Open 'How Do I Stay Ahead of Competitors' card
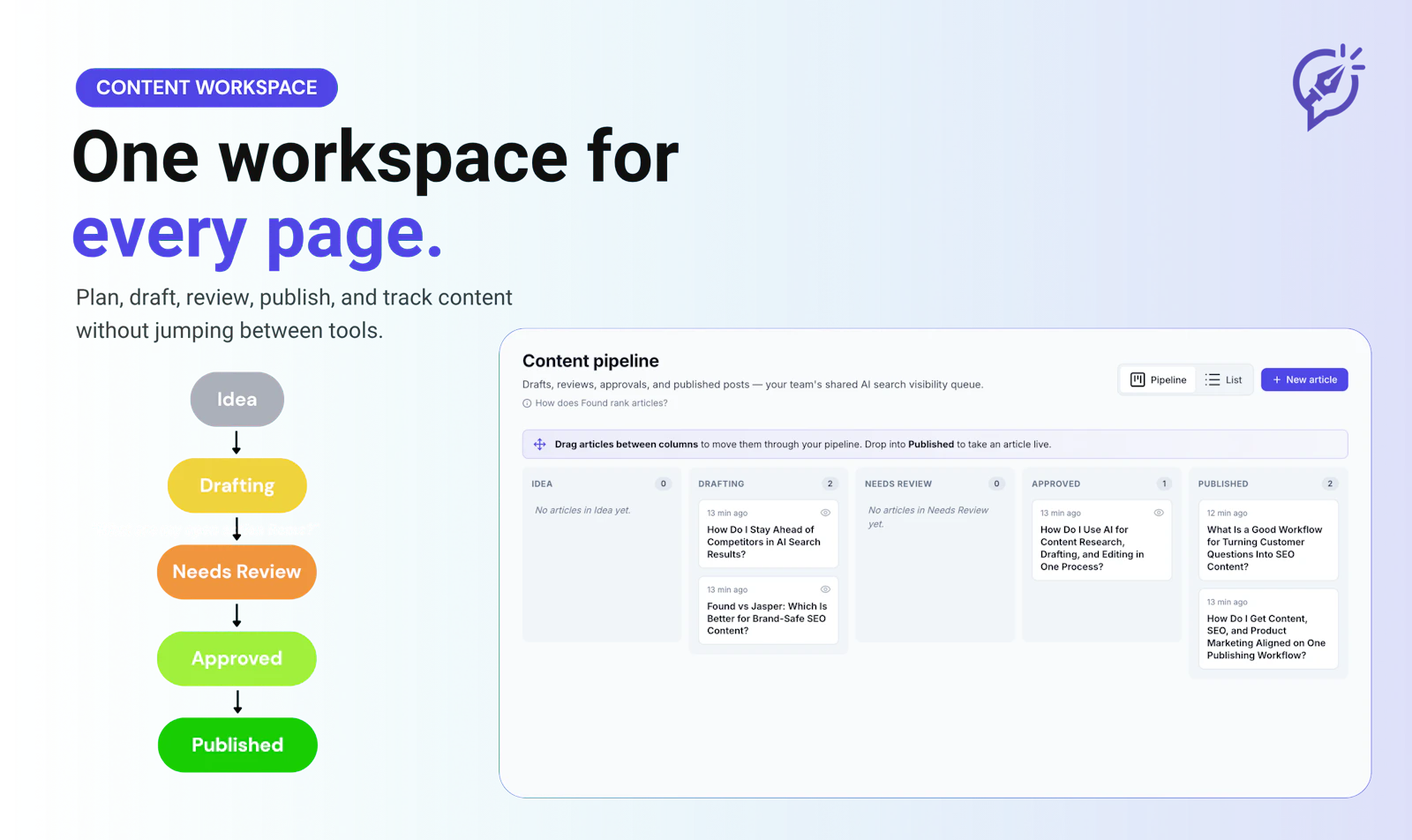 [x=768, y=534]
